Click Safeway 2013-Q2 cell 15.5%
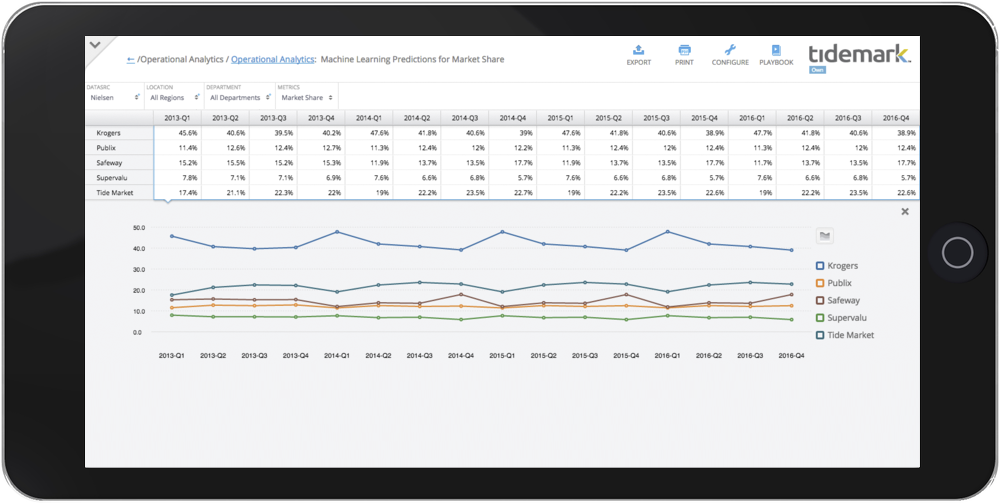 coord(225,163)
